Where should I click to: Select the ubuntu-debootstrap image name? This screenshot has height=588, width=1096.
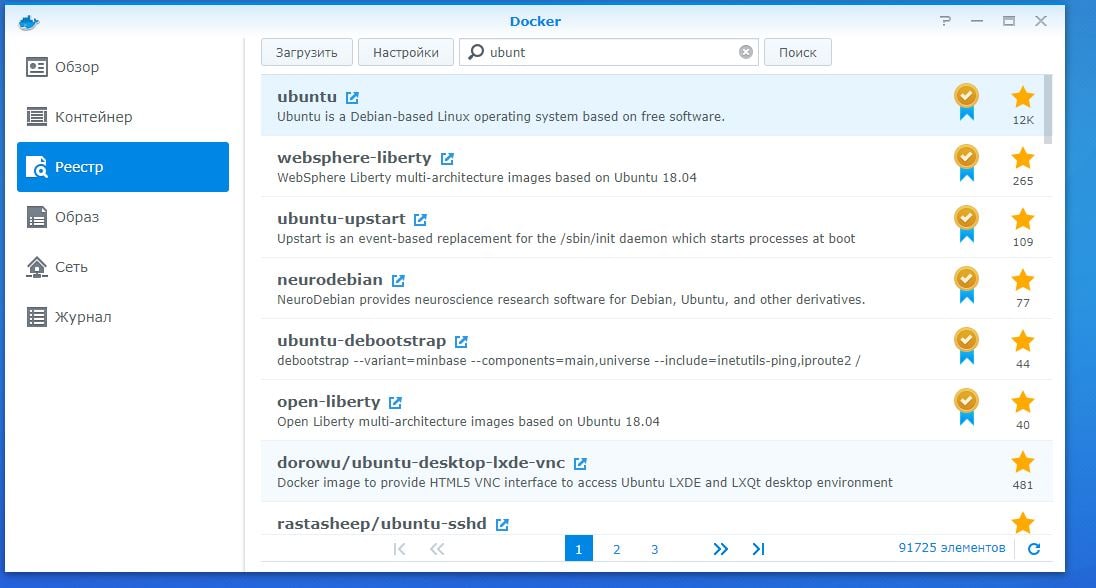(361, 340)
